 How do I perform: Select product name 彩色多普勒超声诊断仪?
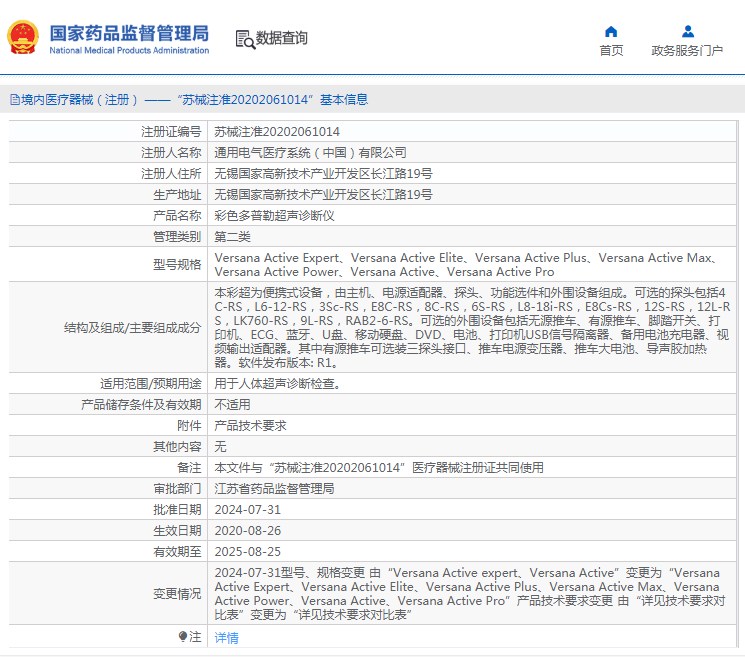tap(274, 216)
